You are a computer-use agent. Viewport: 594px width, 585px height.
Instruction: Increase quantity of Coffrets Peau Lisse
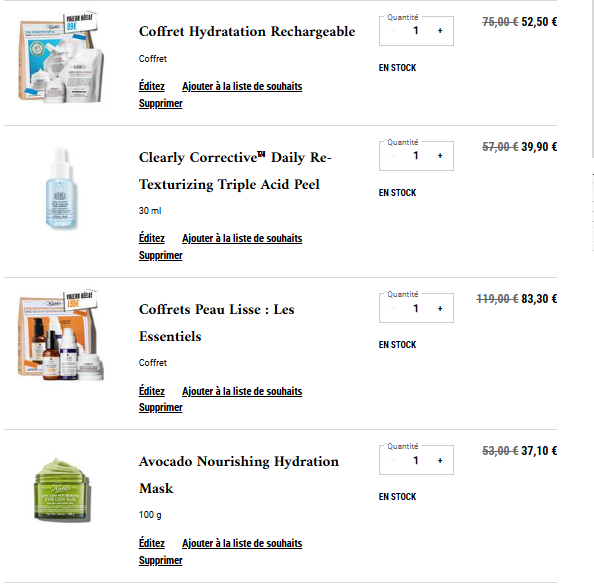(440, 309)
